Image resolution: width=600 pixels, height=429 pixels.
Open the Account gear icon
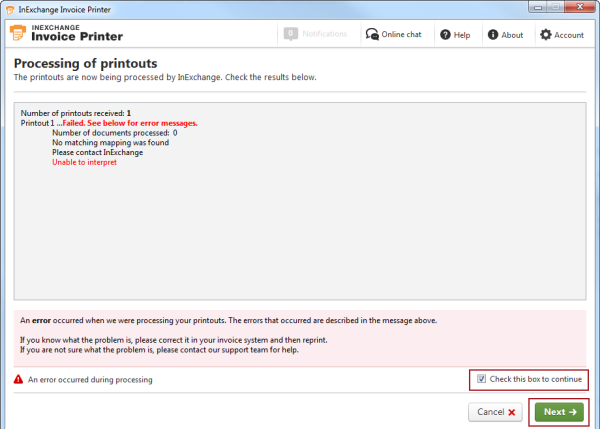(x=546, y=35)
